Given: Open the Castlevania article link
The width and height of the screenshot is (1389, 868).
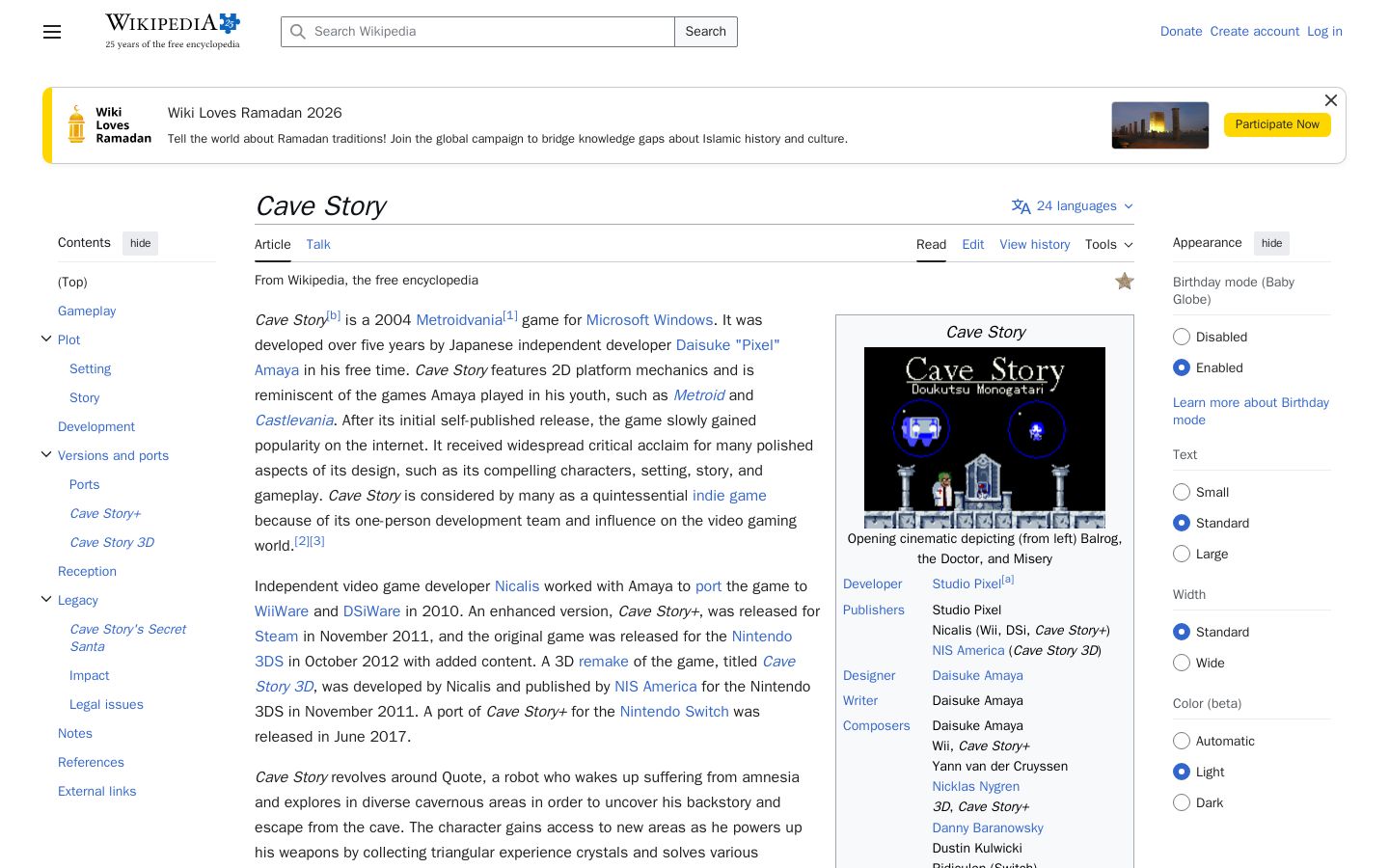Looking at the screenshot, I should [x=294, y=420].
